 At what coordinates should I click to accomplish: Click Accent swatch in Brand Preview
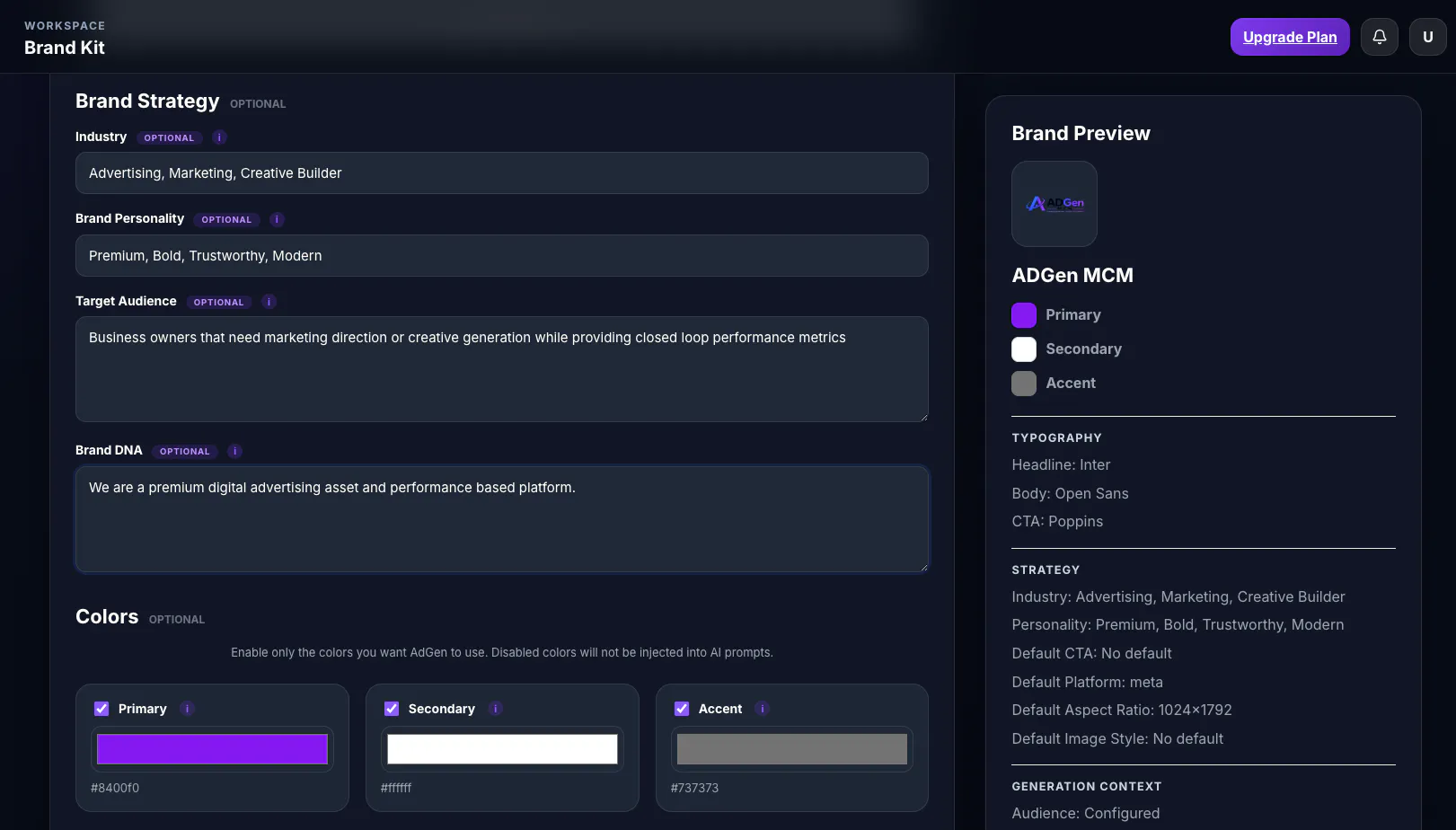(1024, 384)
